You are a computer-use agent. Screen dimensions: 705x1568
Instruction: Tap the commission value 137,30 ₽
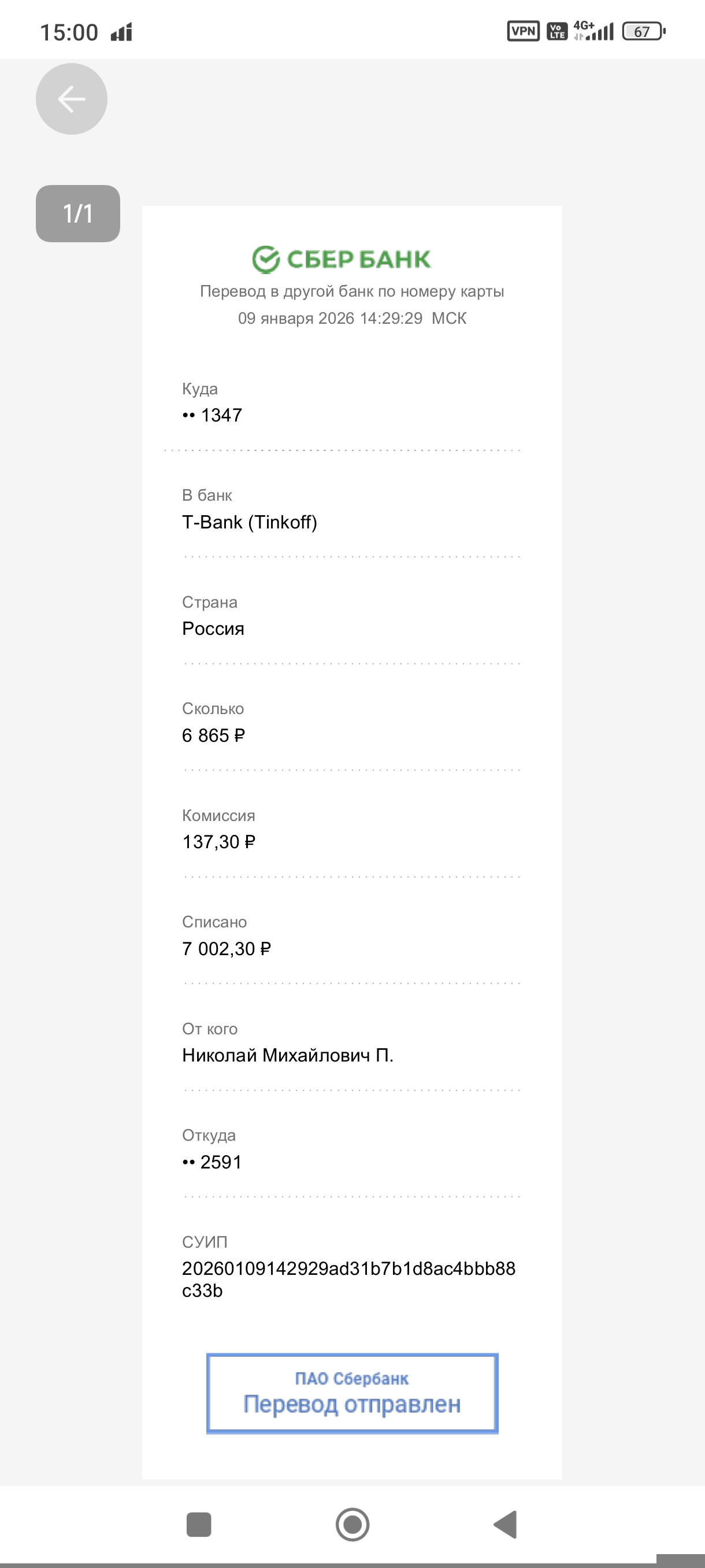tap(219, 842)
